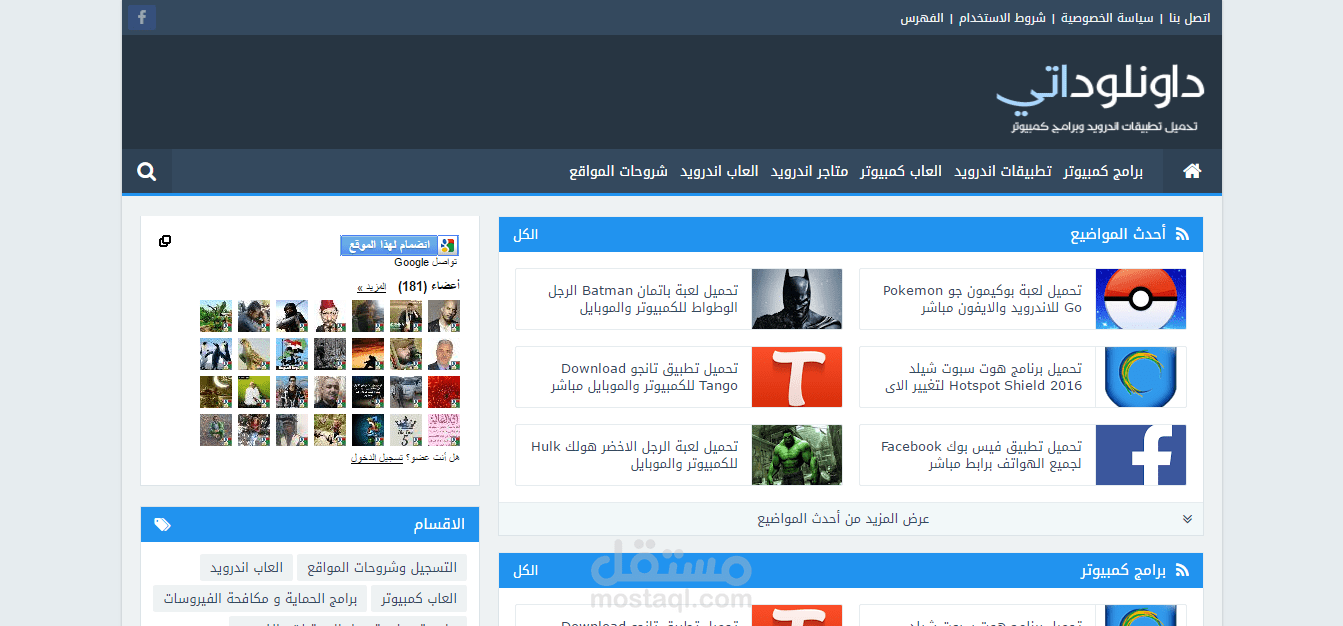This screenshot has width=1343, height=626.
Task: Open the Pokemon Go post thumbnail
Action: 1141,299
